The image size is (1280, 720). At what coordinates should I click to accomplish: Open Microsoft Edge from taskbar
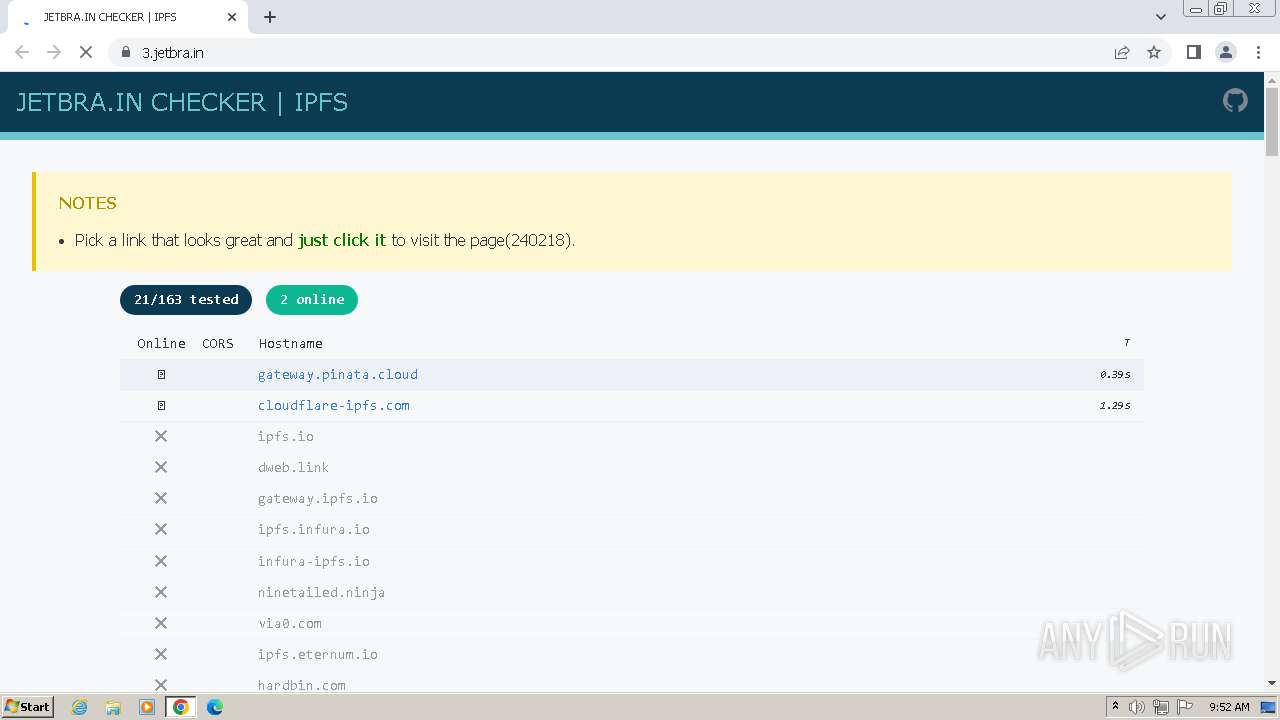point(215,707)
